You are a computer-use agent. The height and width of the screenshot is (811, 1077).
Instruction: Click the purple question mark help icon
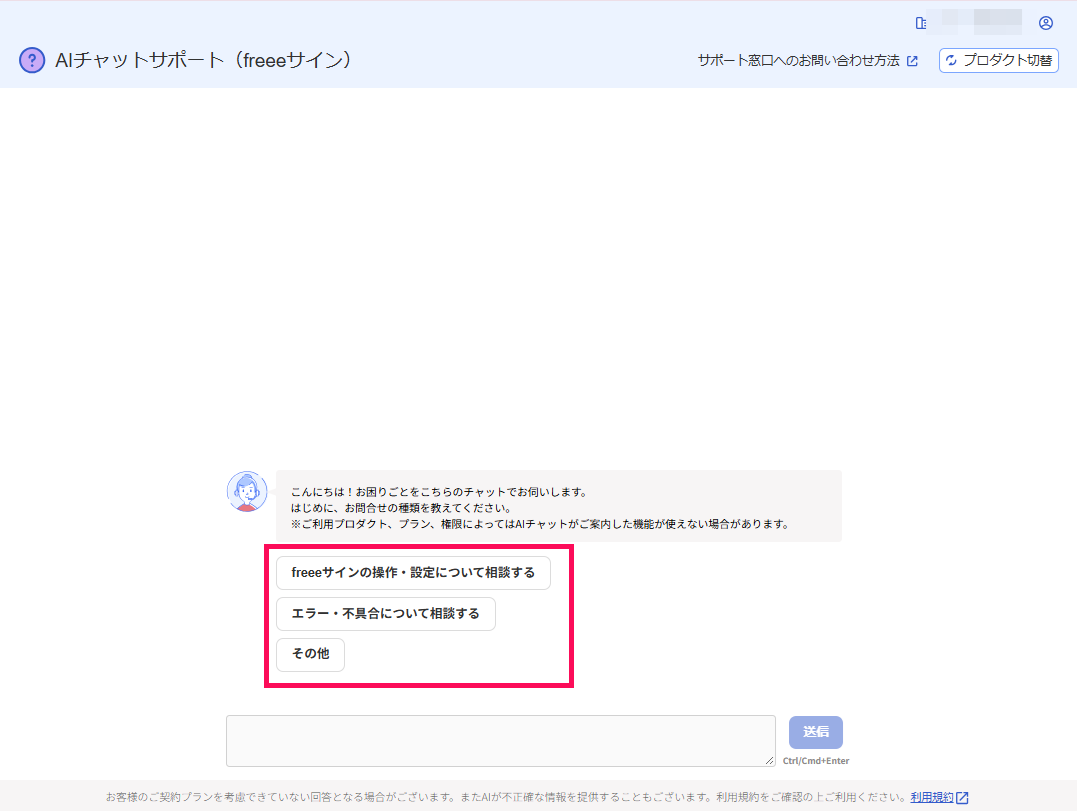[x=32, y=60]
